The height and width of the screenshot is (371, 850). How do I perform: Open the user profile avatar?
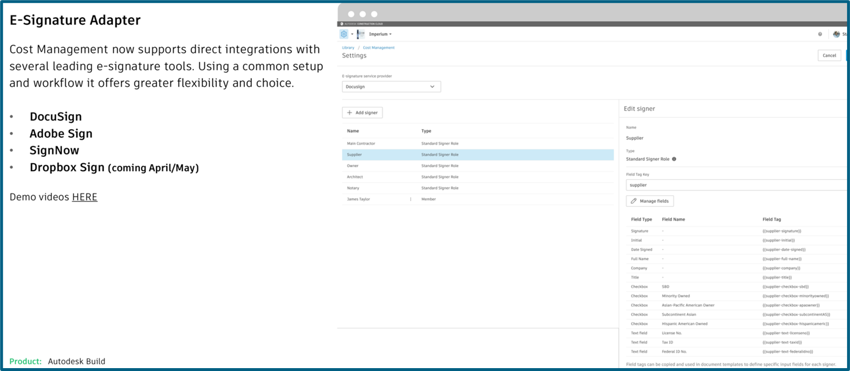click(838, 34)
